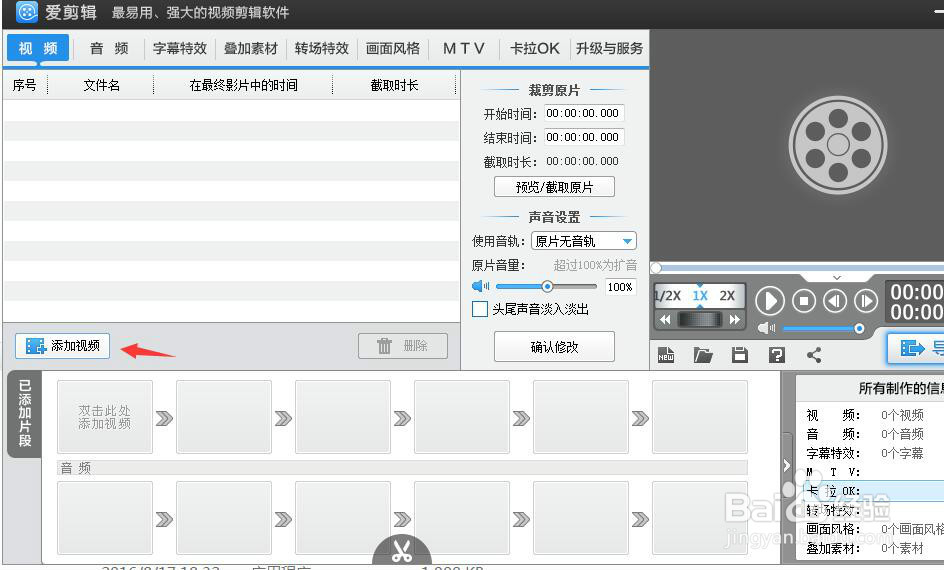
Task: Click the 截取时长 column header
Action: [394, 85]
